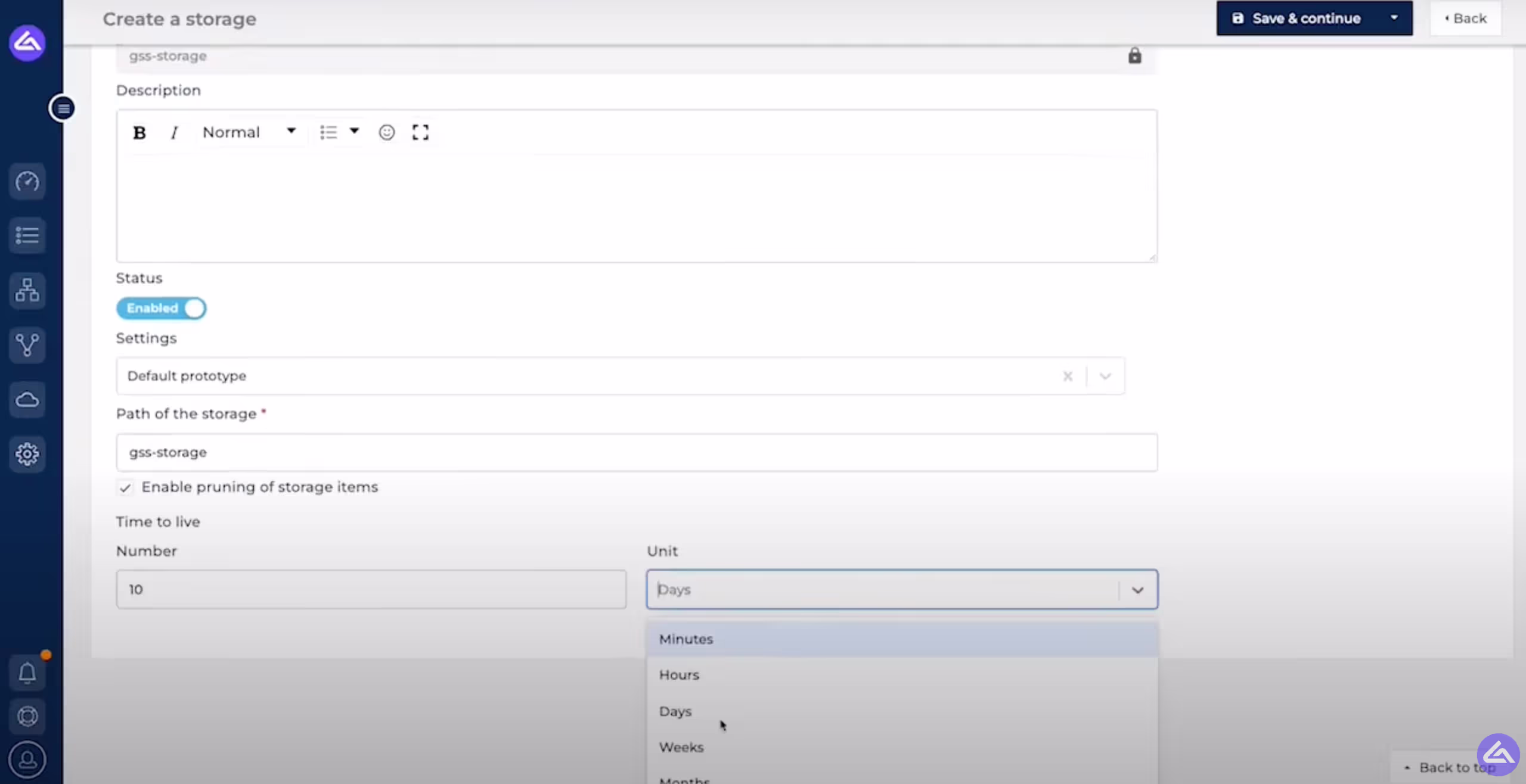Open the support lifebuoy icon
The width and height of the screenshot is (1526, 784).
(27, 717)
